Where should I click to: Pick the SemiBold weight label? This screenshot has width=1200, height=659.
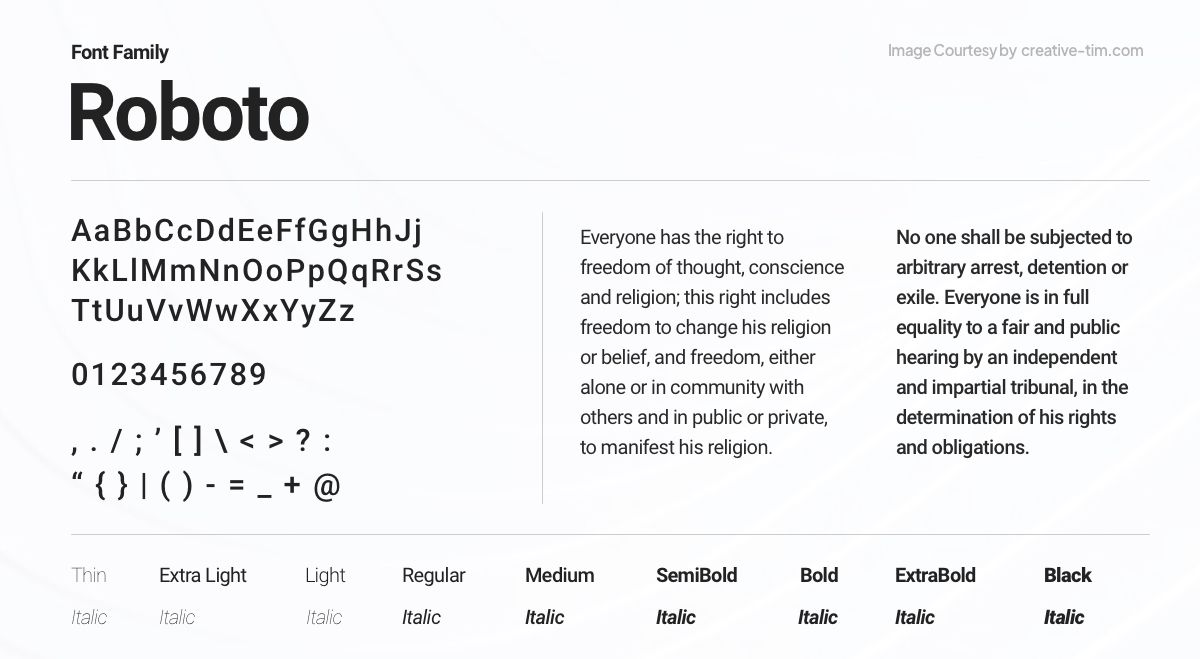[696, 575]
